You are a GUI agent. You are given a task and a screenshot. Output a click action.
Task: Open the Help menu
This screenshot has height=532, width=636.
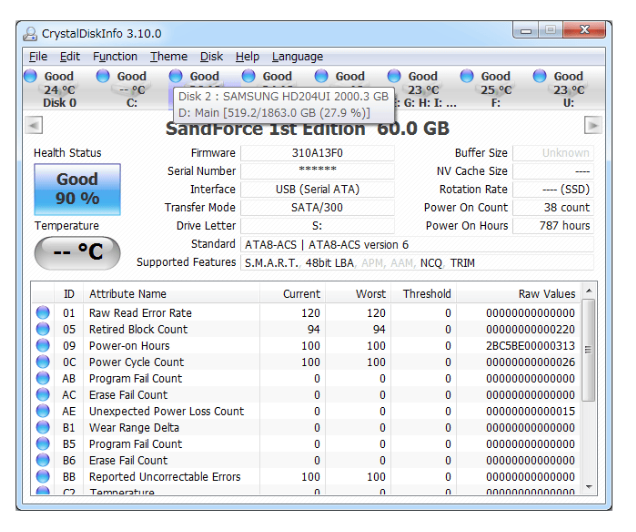(247, 56)
